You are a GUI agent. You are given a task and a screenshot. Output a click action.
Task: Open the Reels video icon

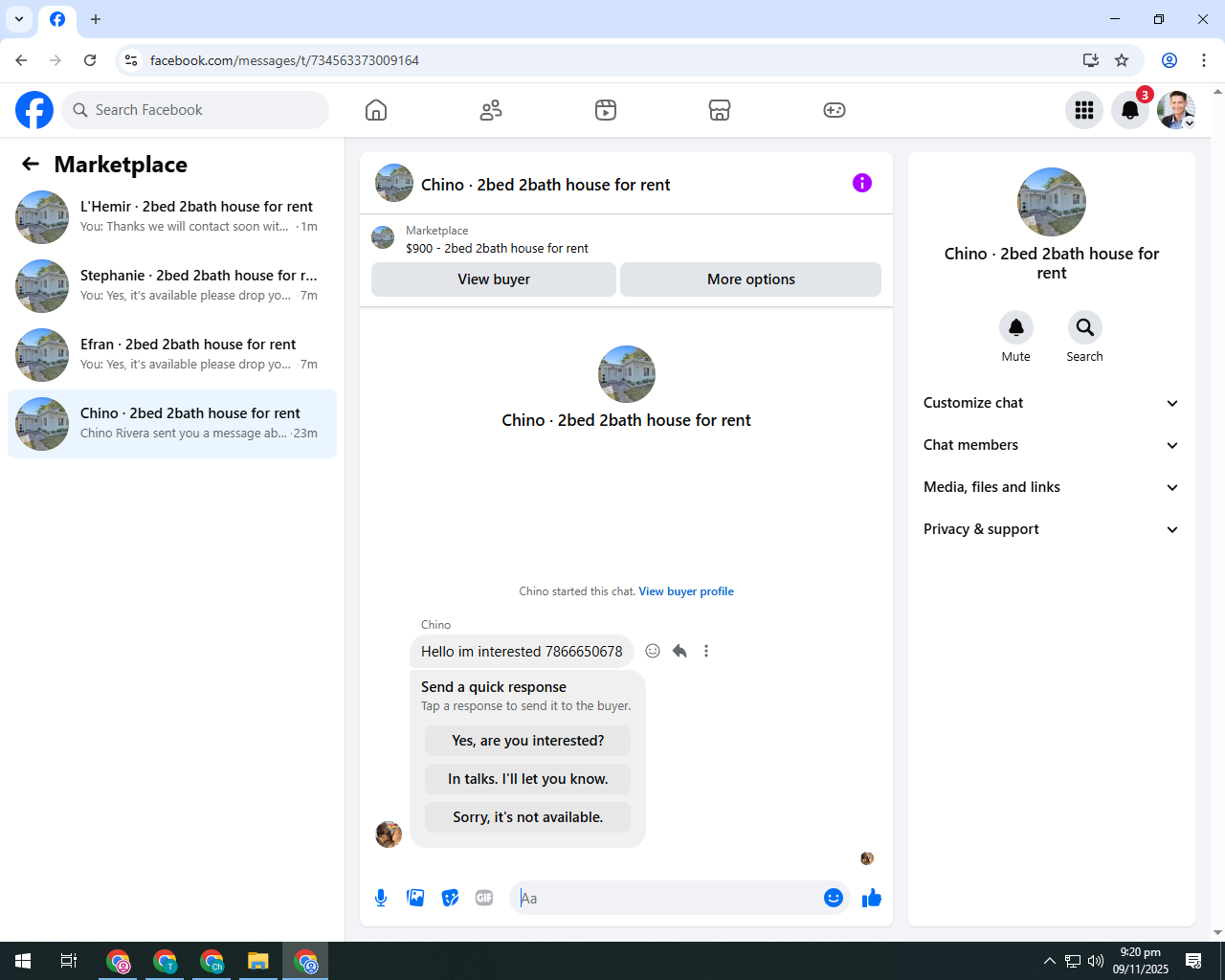point(606,110)
